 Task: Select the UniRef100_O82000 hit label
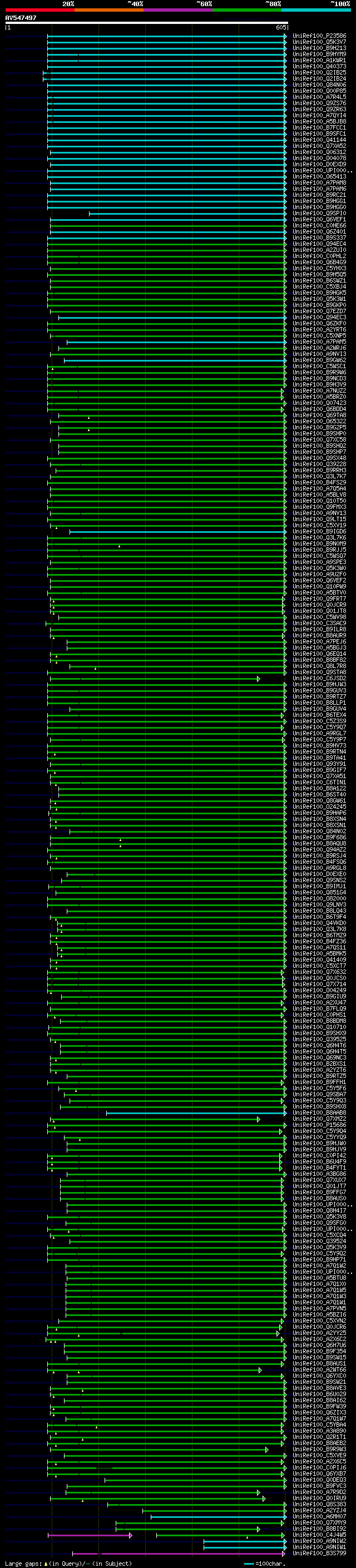click(319, 898)
